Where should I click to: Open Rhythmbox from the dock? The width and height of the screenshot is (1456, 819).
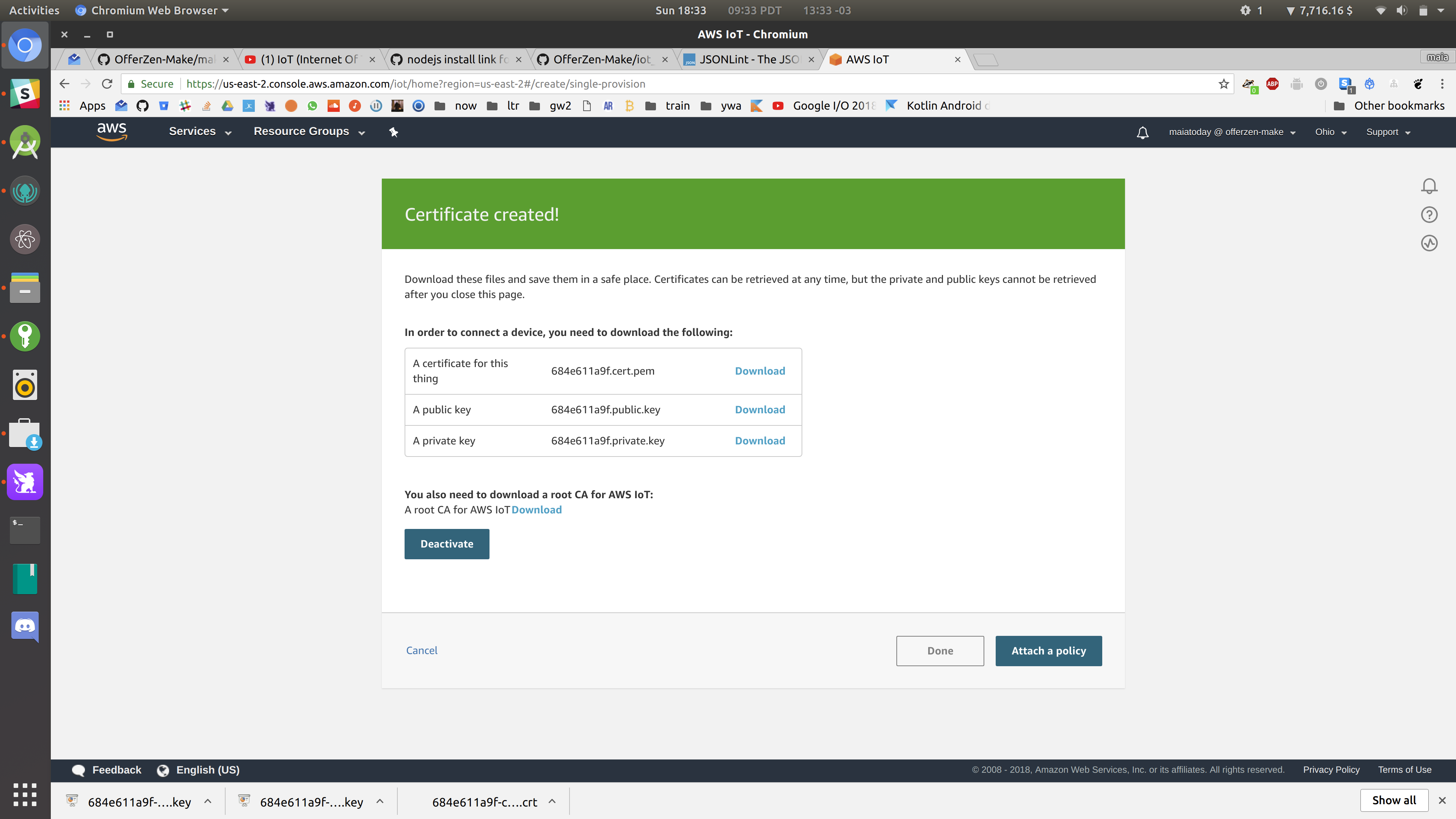[25, 385]
